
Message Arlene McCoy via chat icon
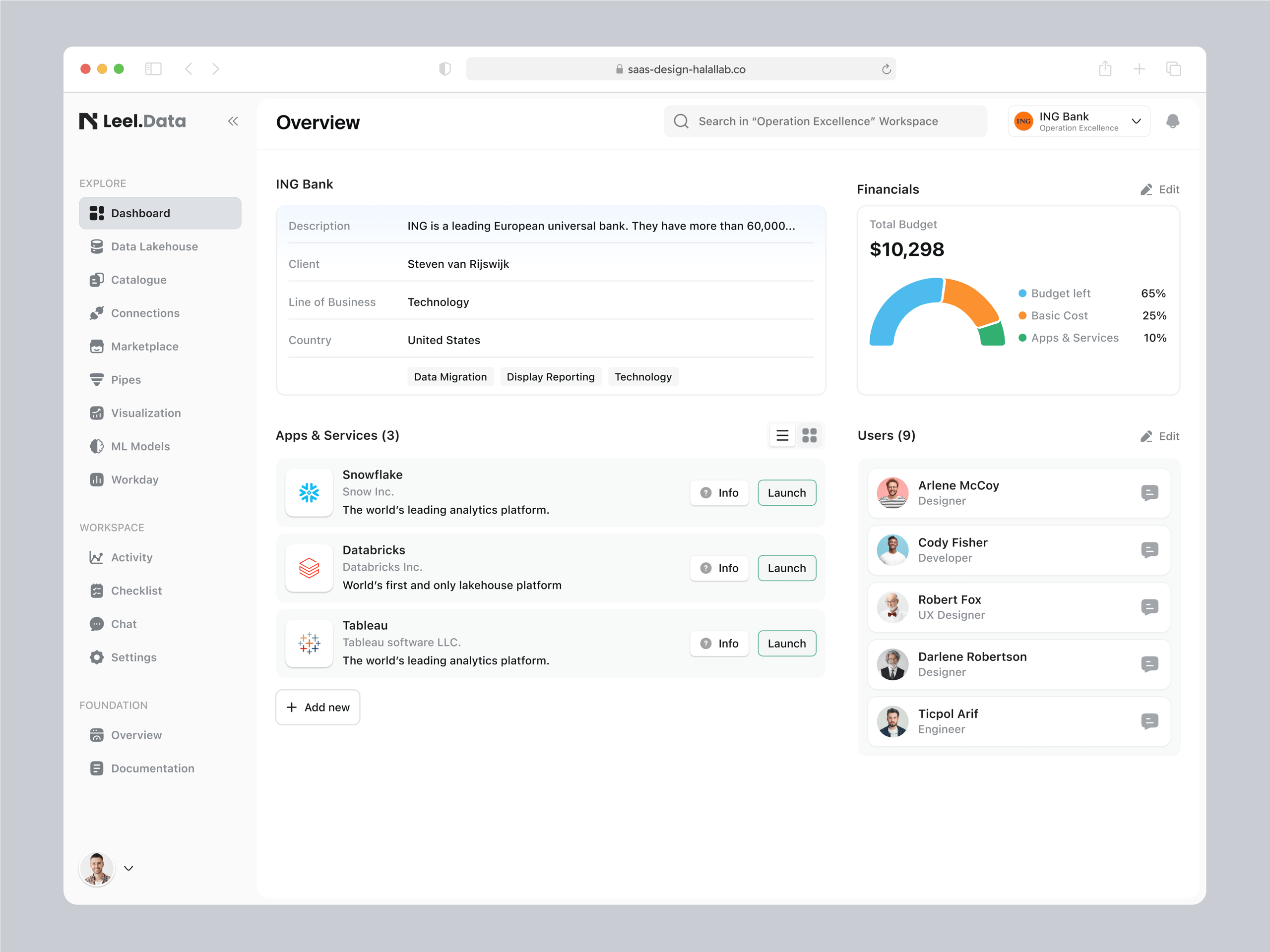coord(1149,493)
